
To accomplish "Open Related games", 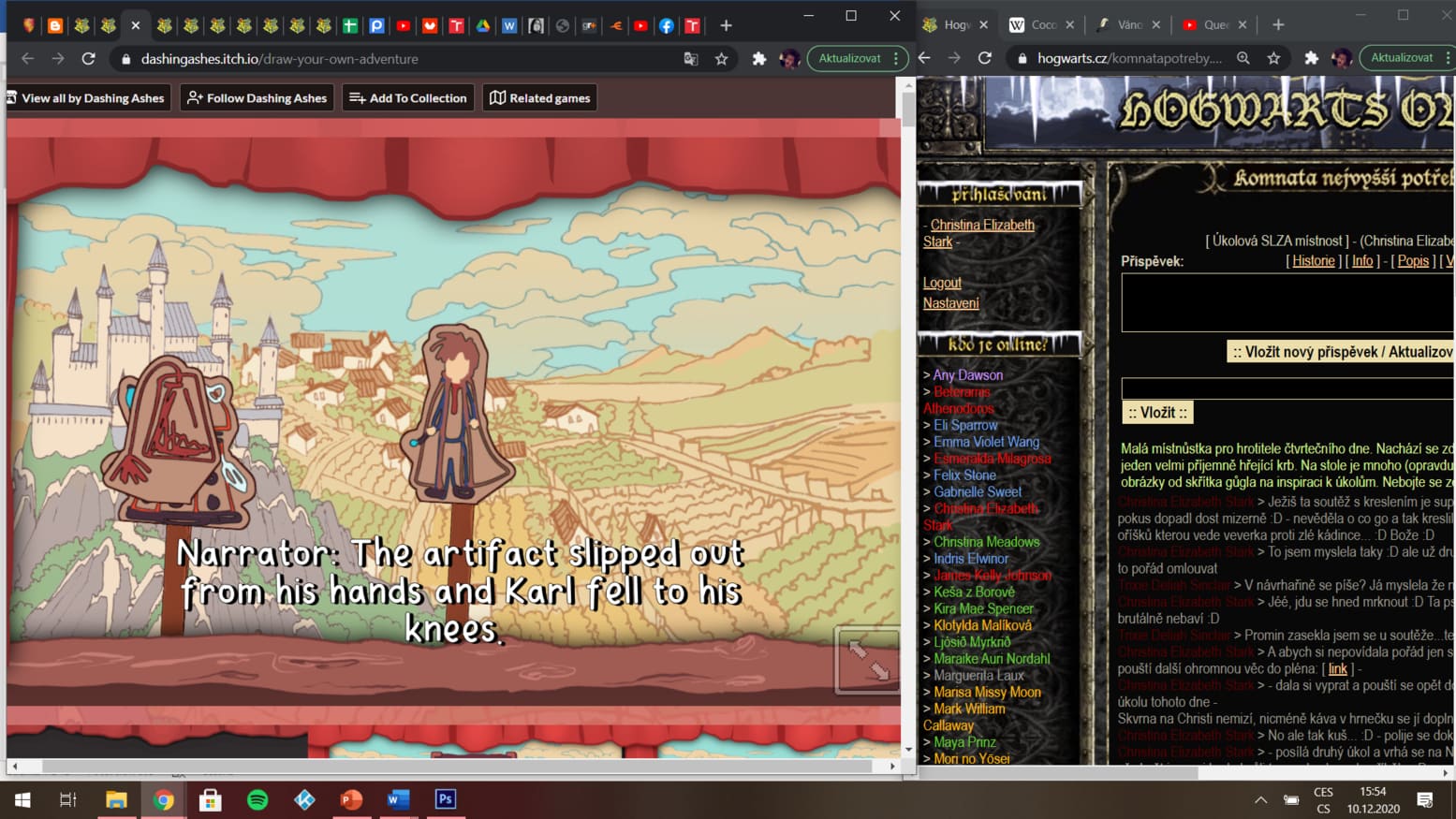I will coord(540,97).
